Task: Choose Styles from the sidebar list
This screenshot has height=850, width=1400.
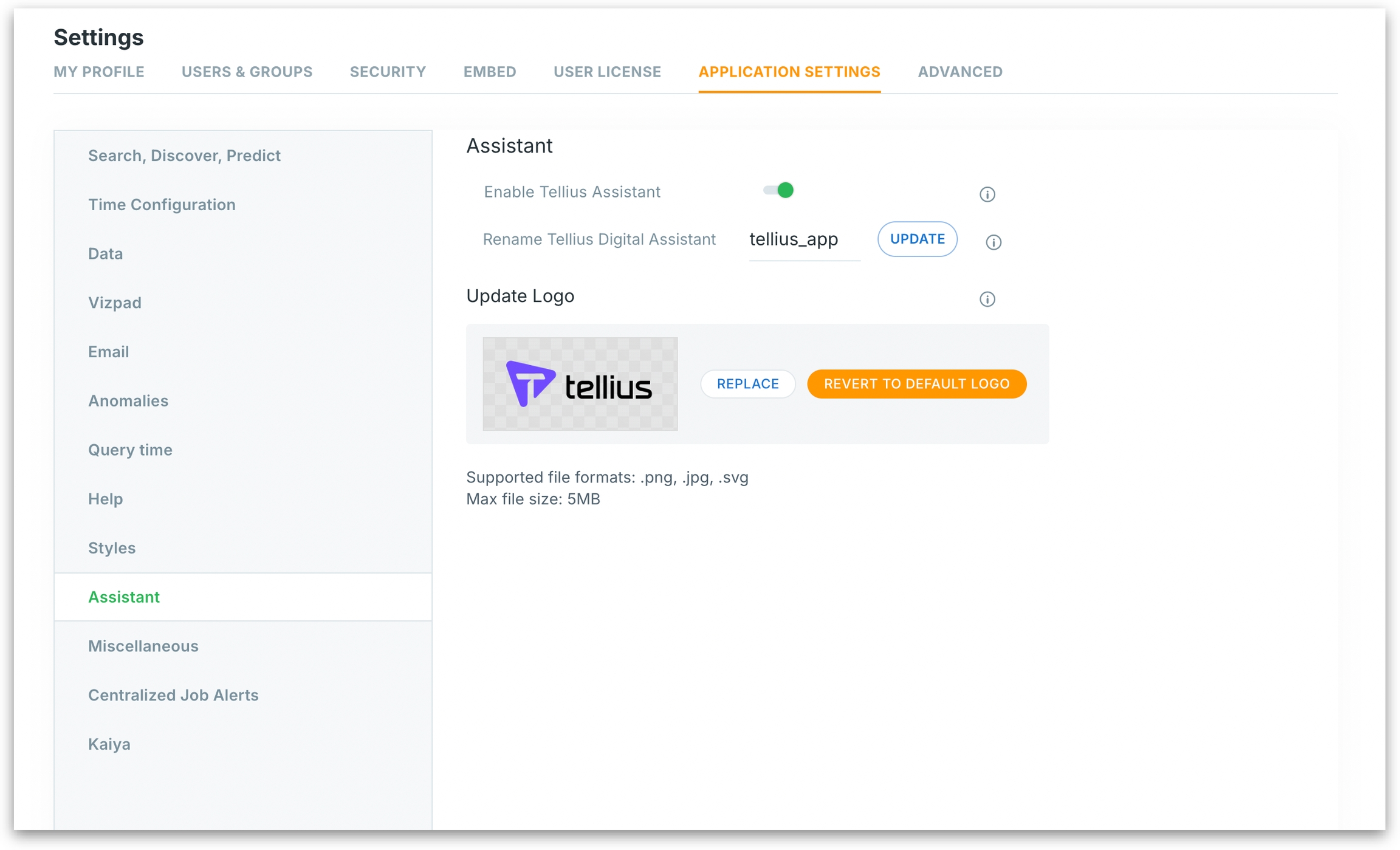Action: pos(112,548)
